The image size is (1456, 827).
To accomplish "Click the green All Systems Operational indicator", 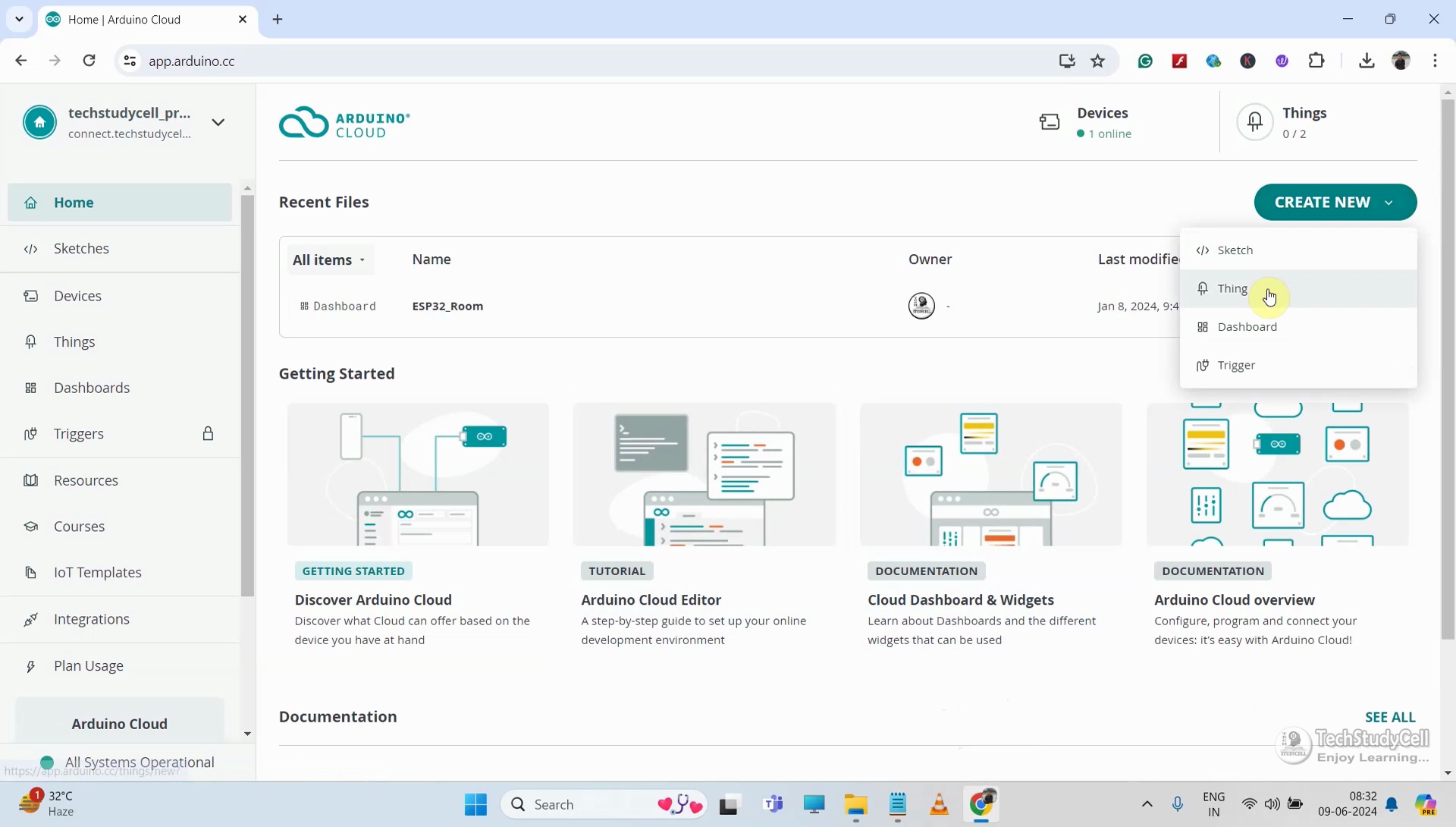I will (x=47, y=762).
